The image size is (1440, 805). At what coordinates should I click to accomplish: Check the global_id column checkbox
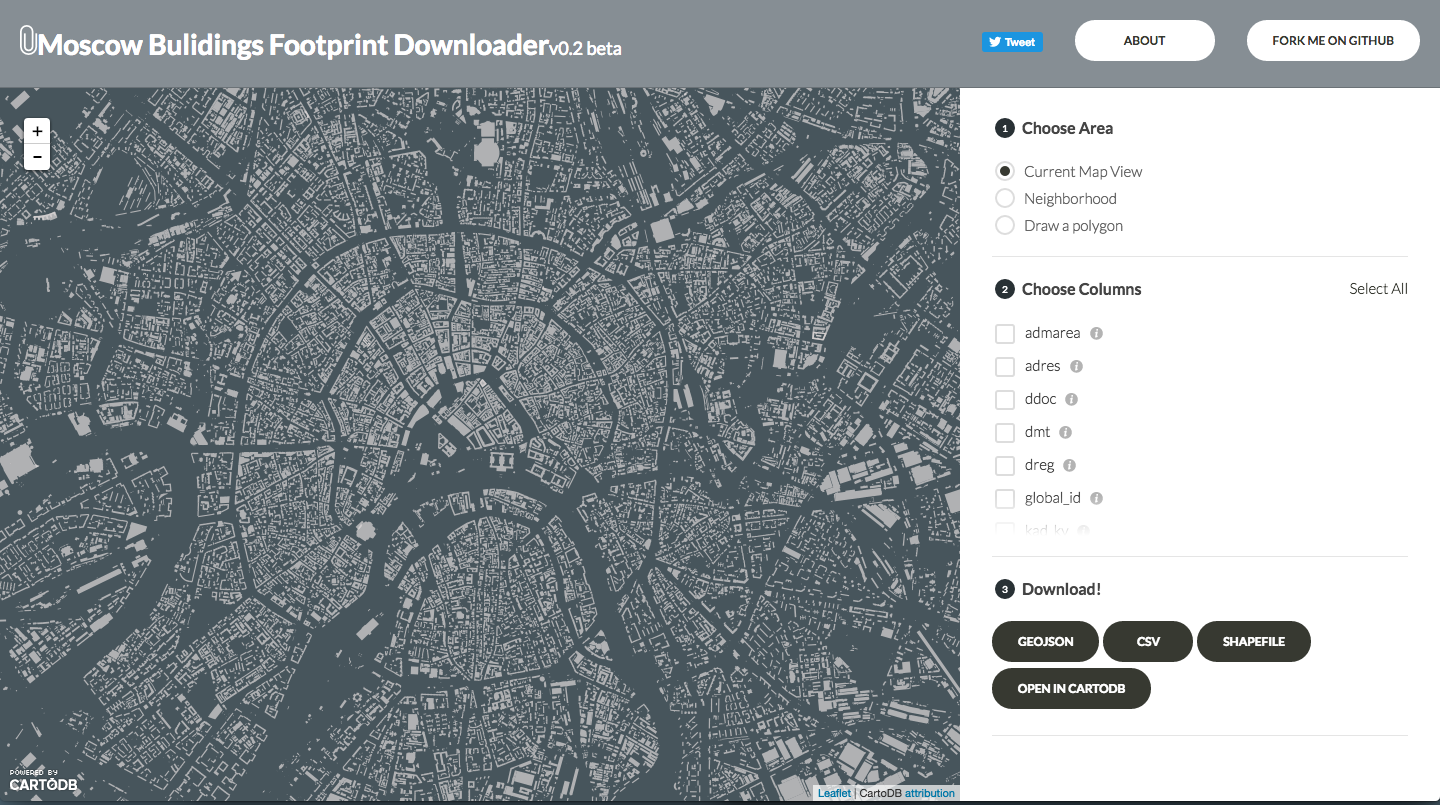pyautogui.click(x=1005, y=498)
